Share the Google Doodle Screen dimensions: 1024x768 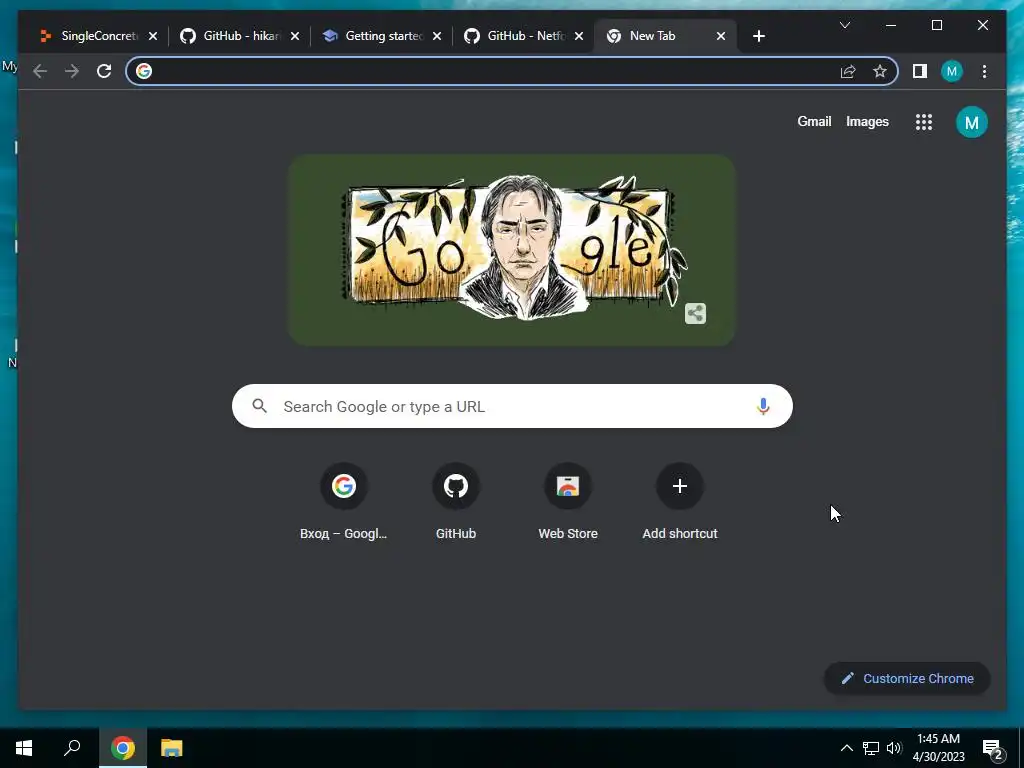[x=696, y=313]
